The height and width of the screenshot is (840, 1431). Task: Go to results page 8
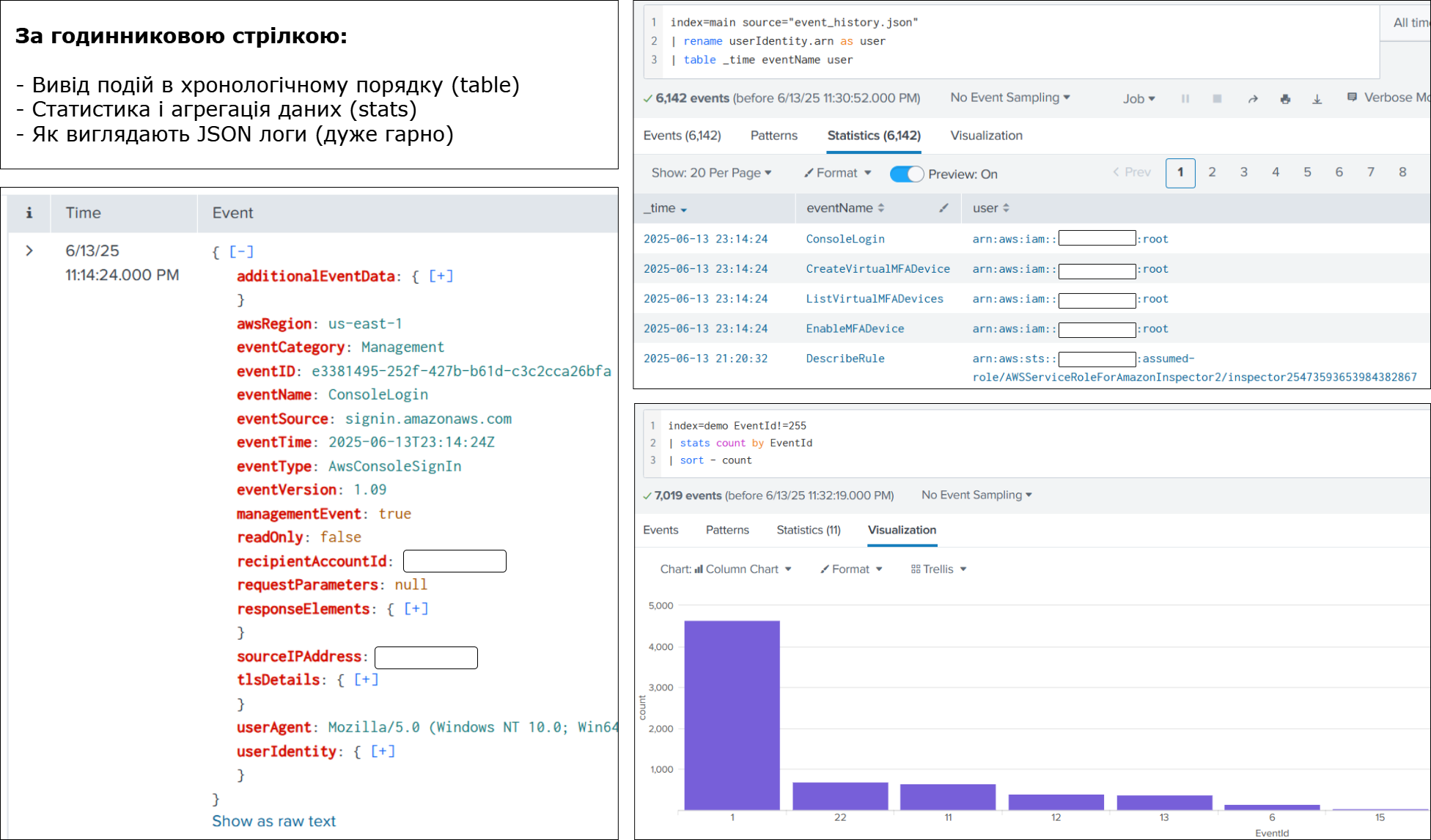point(1402,172)
